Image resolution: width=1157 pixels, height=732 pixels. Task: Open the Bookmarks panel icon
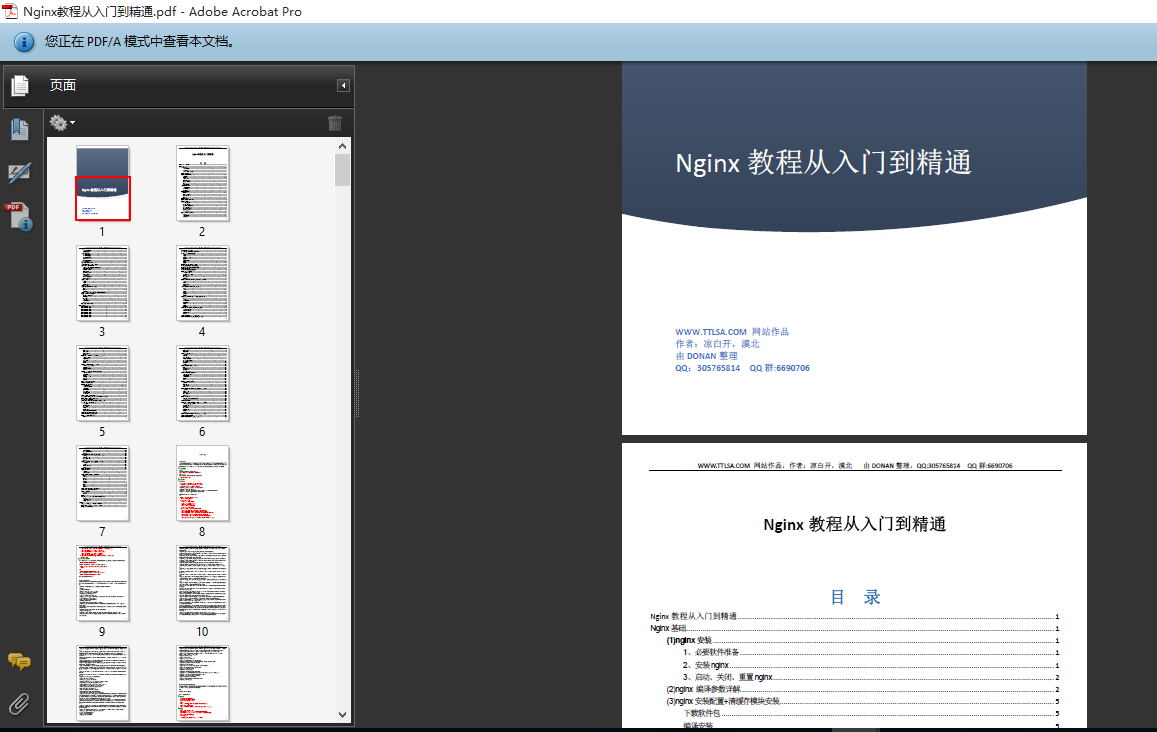click(x=20, y=130)
